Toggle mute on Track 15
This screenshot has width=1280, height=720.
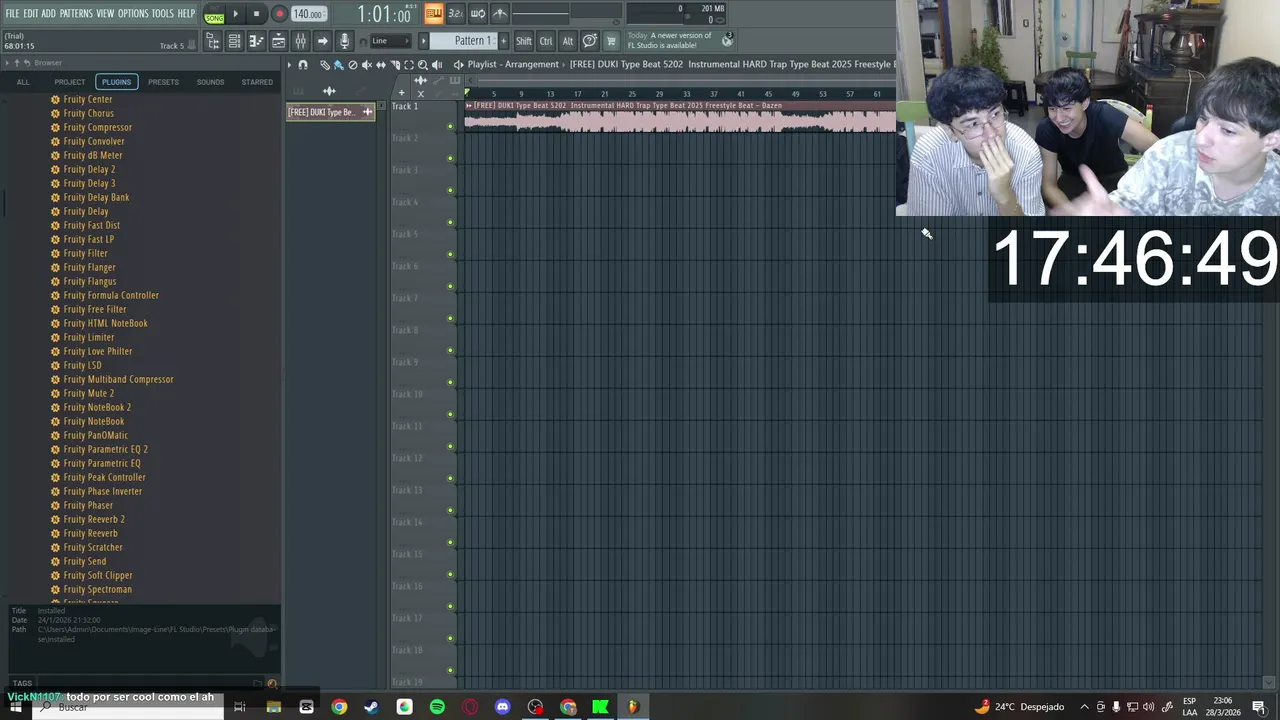coord(450,574)
